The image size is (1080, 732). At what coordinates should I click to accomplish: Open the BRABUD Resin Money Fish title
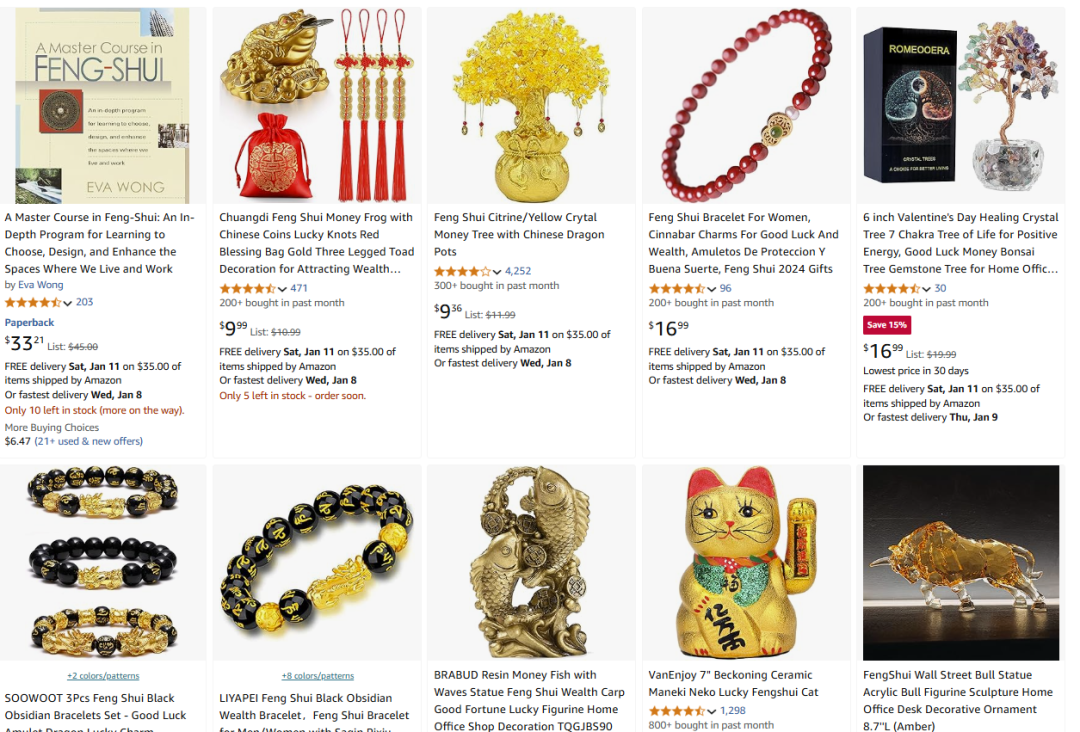click(x=529, y=700)
